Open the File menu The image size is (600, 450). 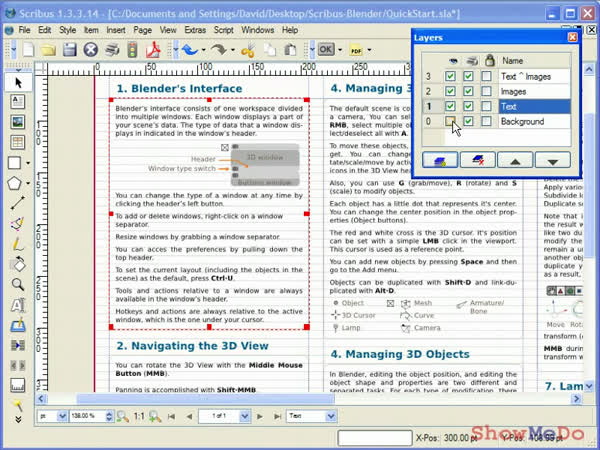[24, 30]
